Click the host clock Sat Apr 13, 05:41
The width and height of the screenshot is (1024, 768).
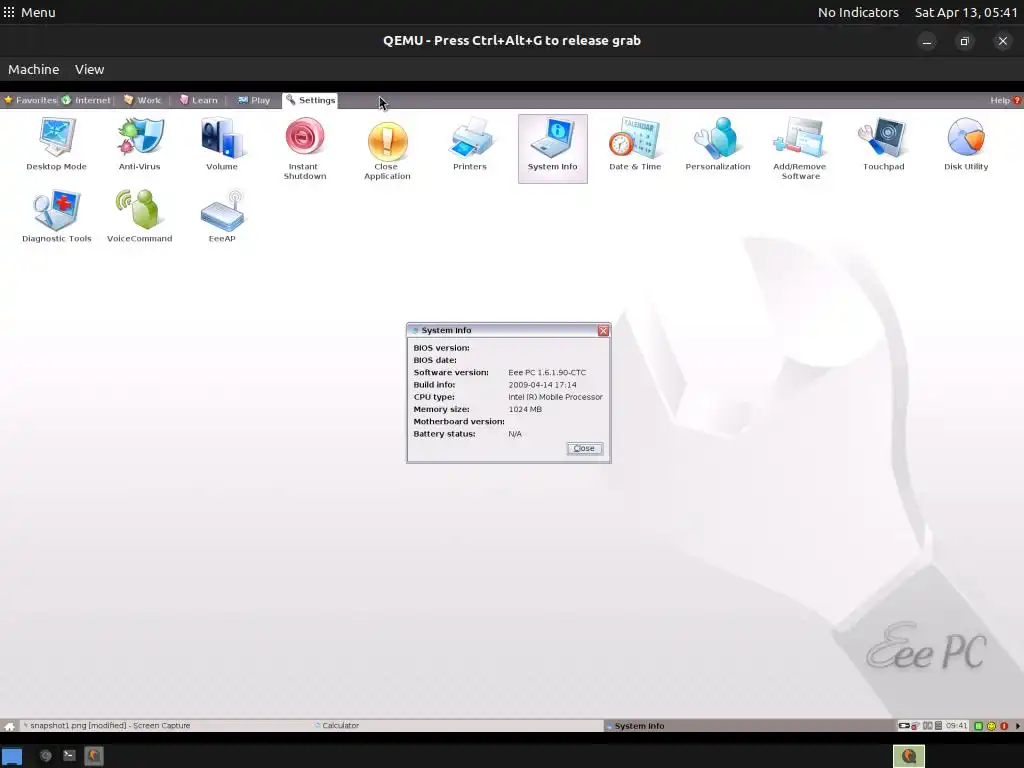click(966, 12)
